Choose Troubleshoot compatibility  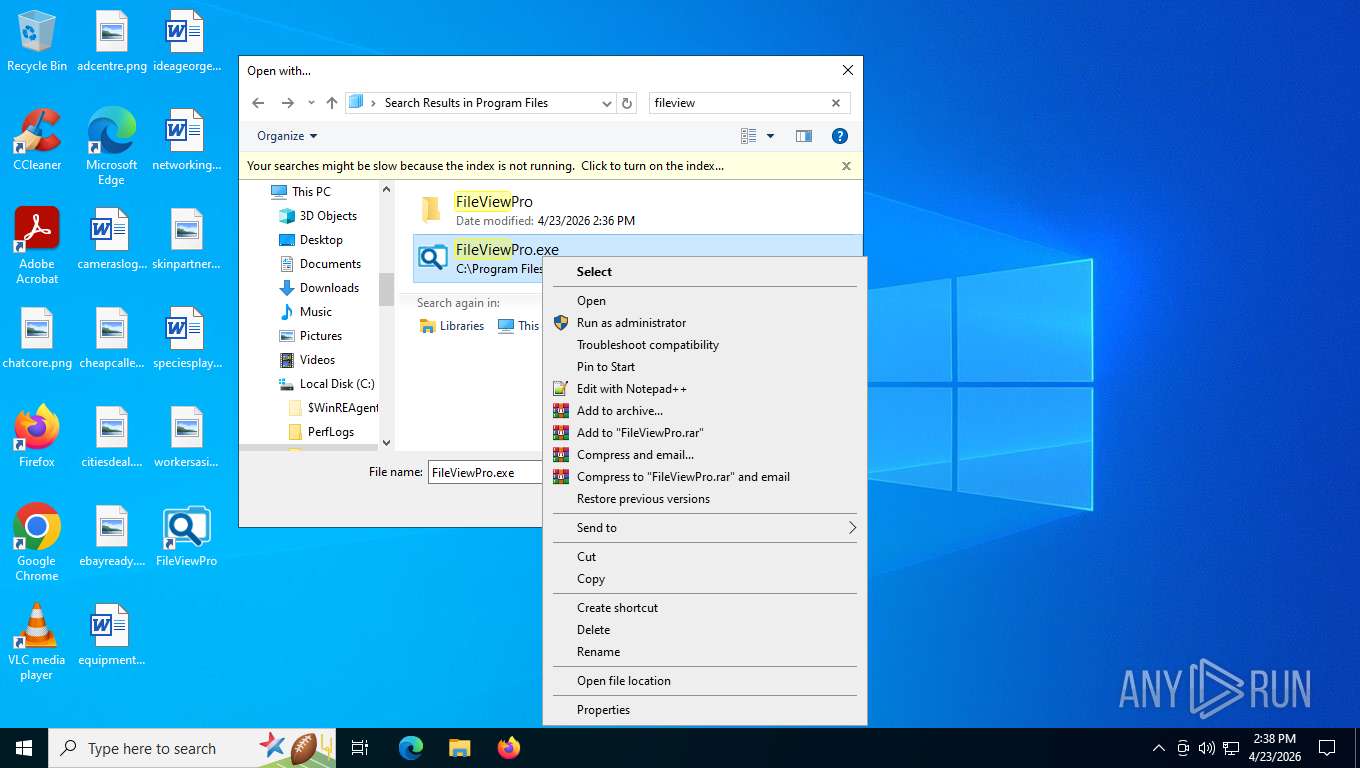tap(705, 345)
